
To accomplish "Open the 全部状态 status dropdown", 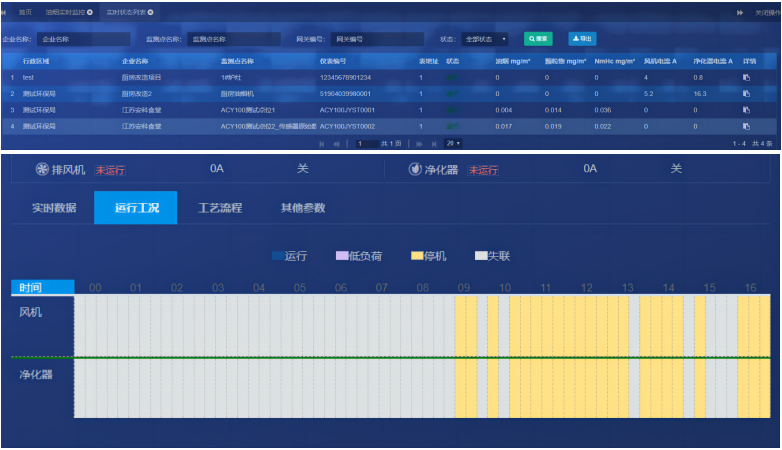I will point(485,39).
